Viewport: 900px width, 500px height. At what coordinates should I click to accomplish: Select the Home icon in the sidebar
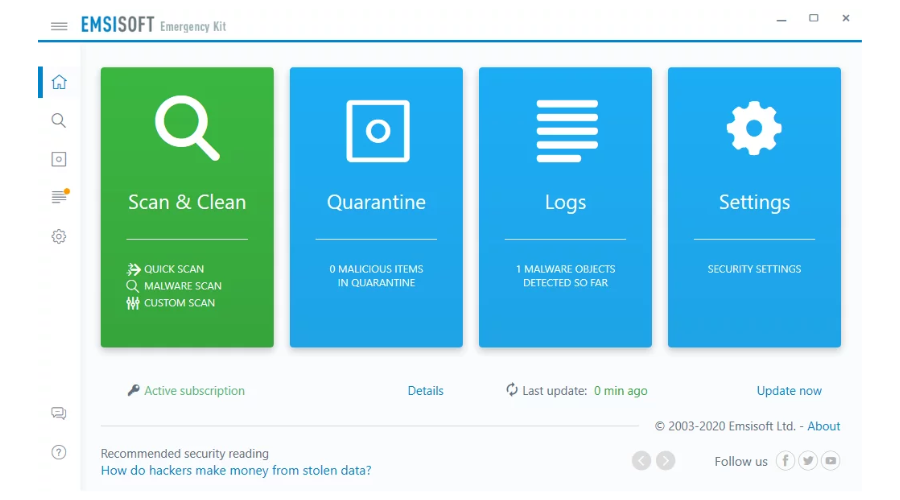point(59,82)
